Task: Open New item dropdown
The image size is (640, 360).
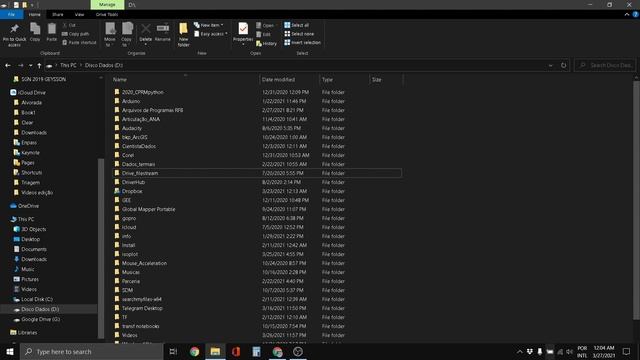Action: (x=209, y=25)
